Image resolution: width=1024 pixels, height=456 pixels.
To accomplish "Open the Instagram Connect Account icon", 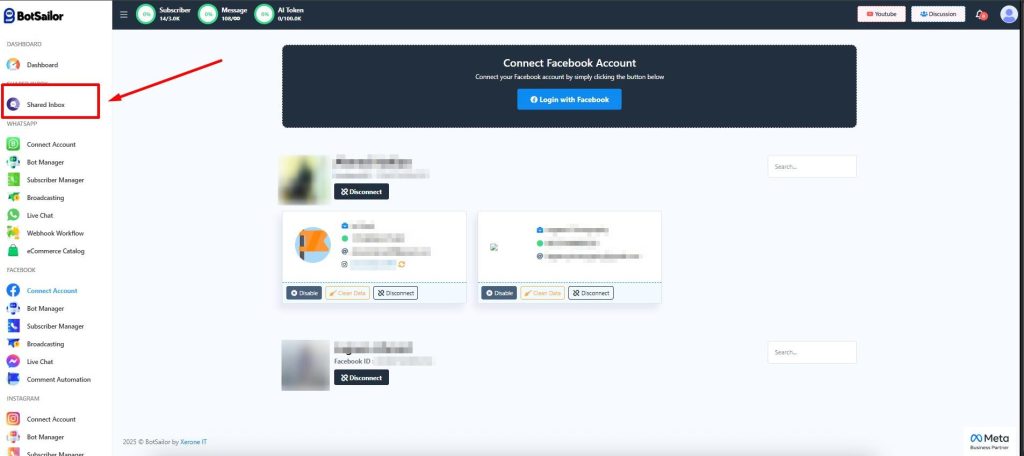I will pyautogui.click(x=13, y=419).
